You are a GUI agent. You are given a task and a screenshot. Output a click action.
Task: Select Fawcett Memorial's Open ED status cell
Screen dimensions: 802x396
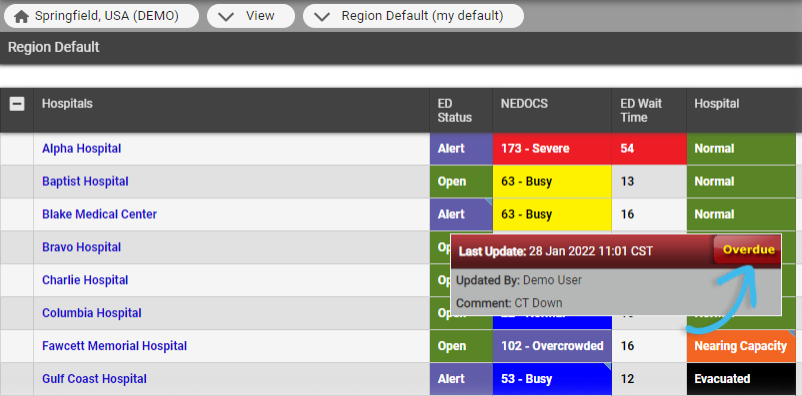click(x=461, y=346)
